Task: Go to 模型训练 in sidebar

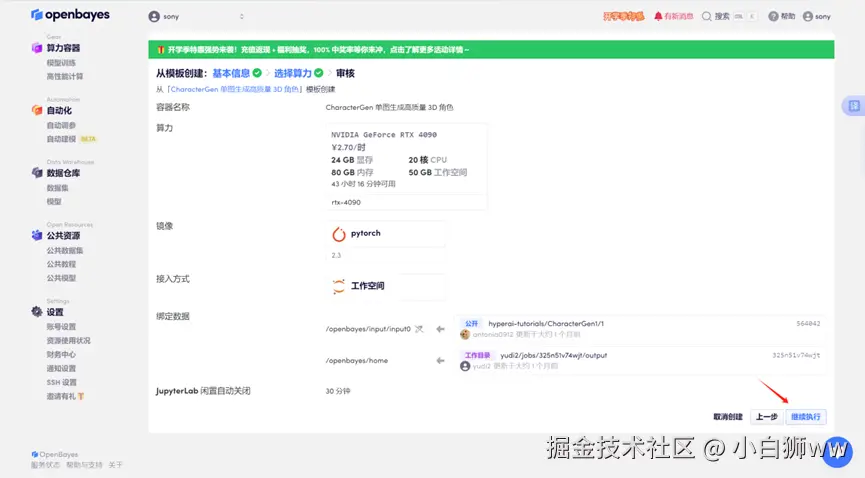Action: (x=61, y=63)
